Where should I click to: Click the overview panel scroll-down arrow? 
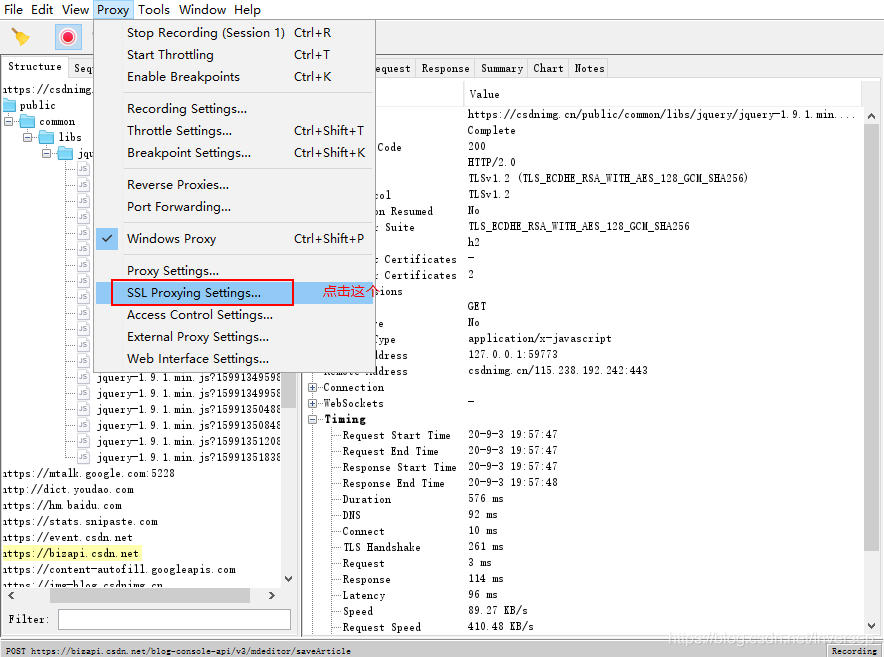pyautogui.click(x=872, y=626)
